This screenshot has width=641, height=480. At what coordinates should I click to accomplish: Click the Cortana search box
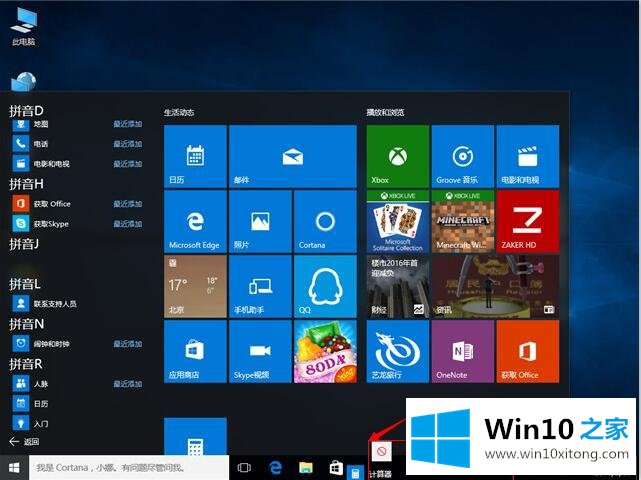[129, 467]
